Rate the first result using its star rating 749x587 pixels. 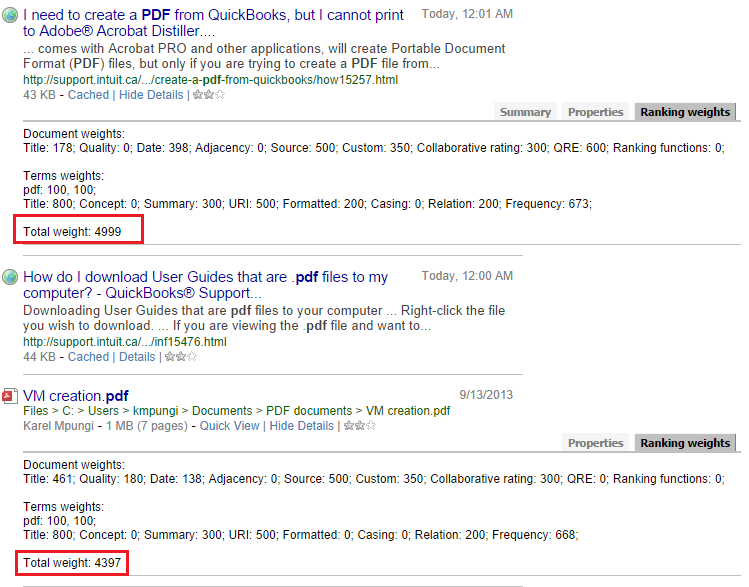click(209, 95)
